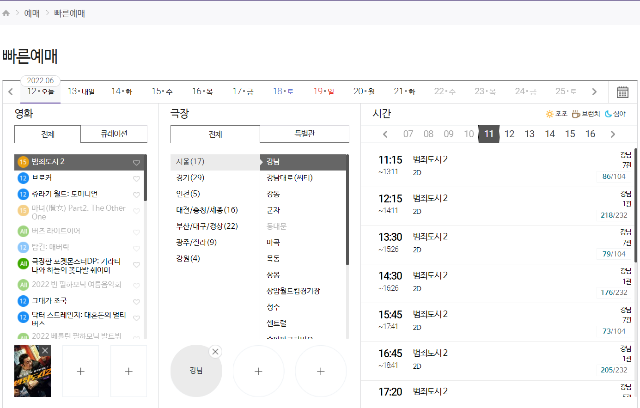Select date 18 토
Viewport: 640px width, 408px height.
coord(283,91)
